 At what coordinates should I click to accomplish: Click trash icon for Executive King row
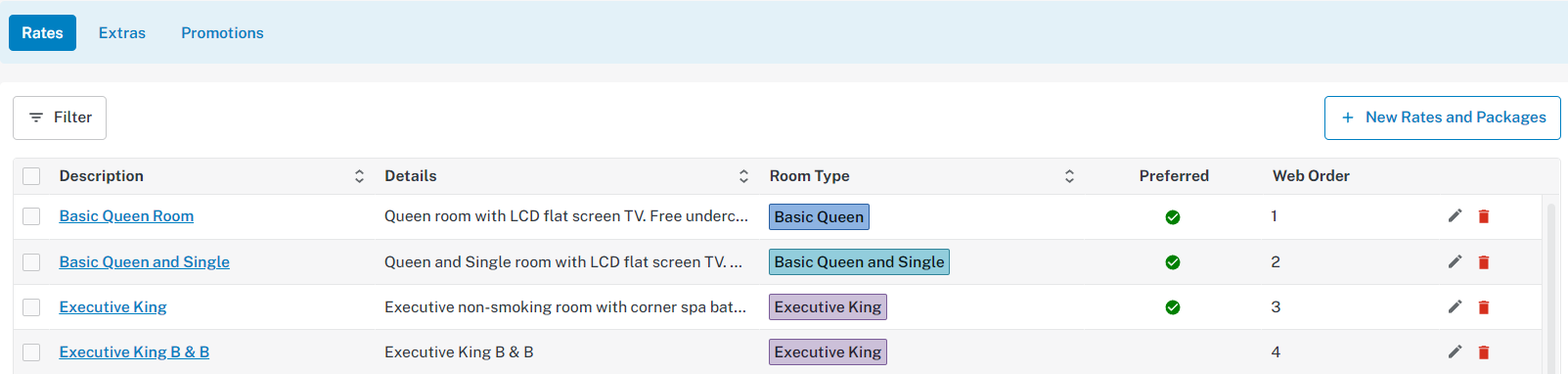[1484, 306]
